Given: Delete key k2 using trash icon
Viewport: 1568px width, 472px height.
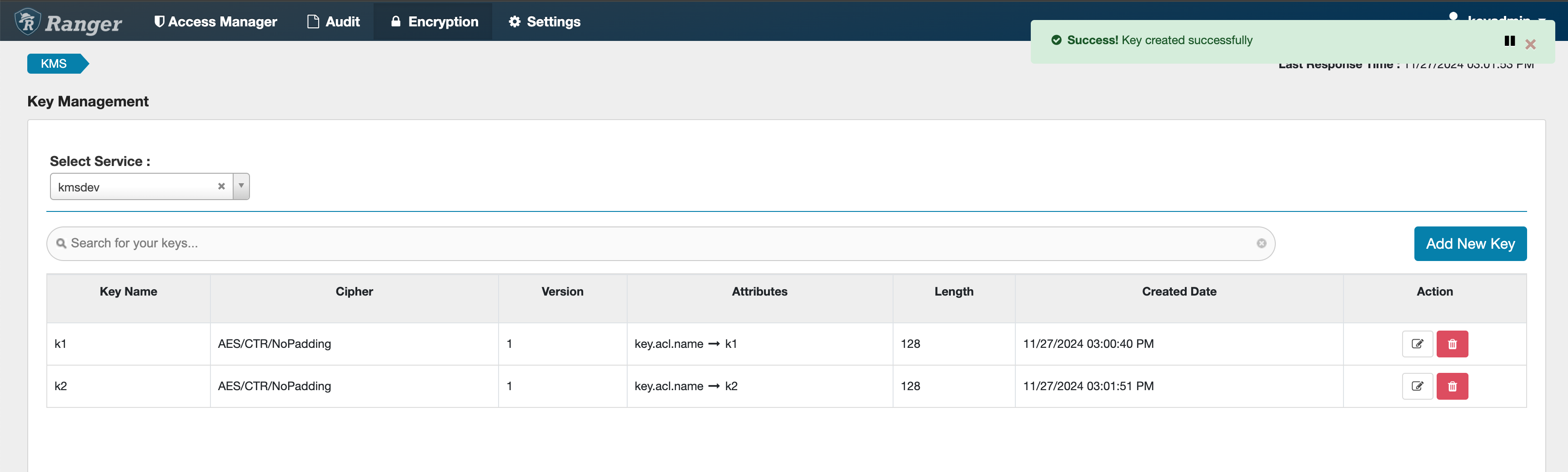Looking at the screenshot, I should 1452,386.
